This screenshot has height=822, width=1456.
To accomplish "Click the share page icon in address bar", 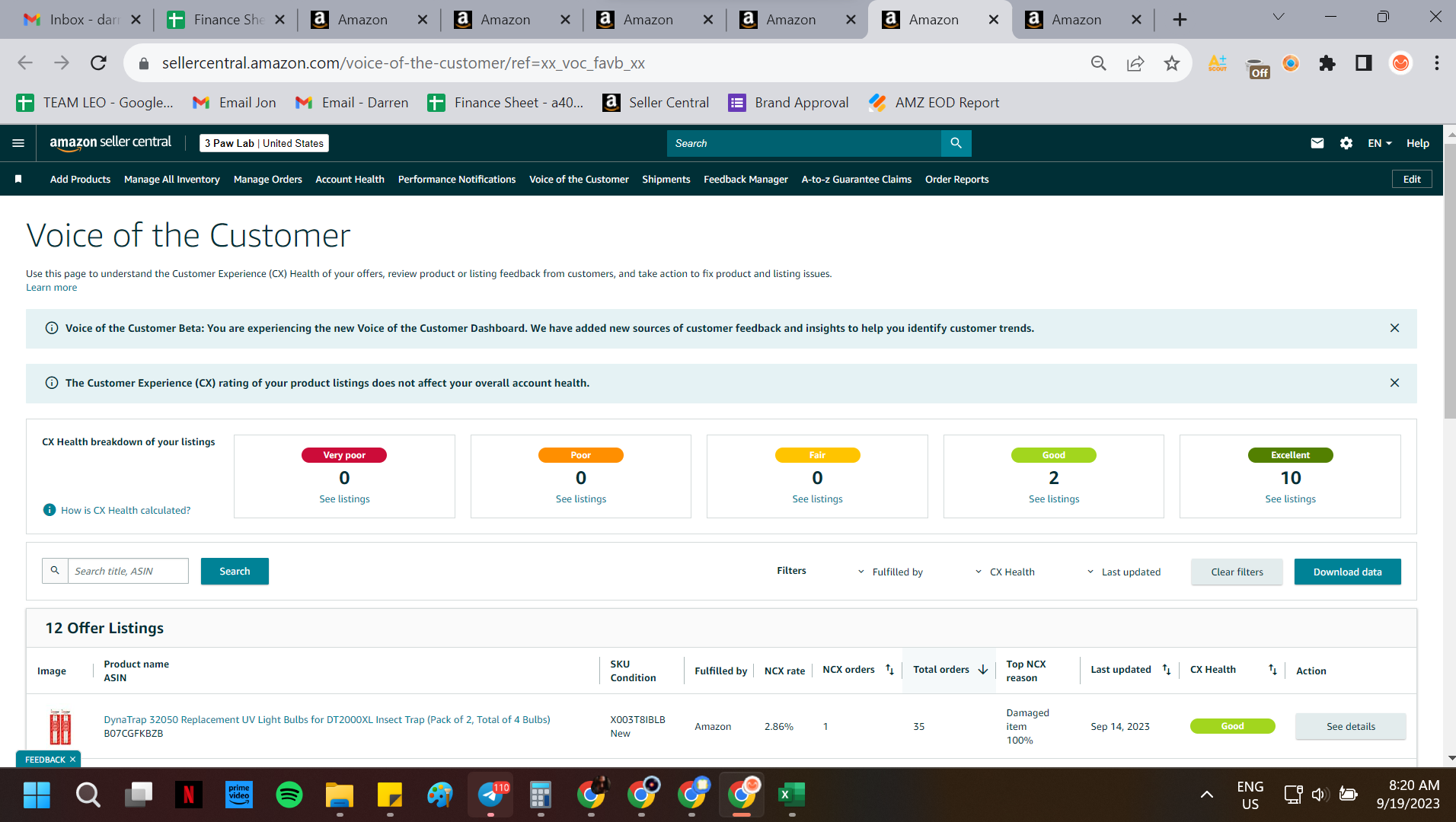I will (x=1135, y=63).
